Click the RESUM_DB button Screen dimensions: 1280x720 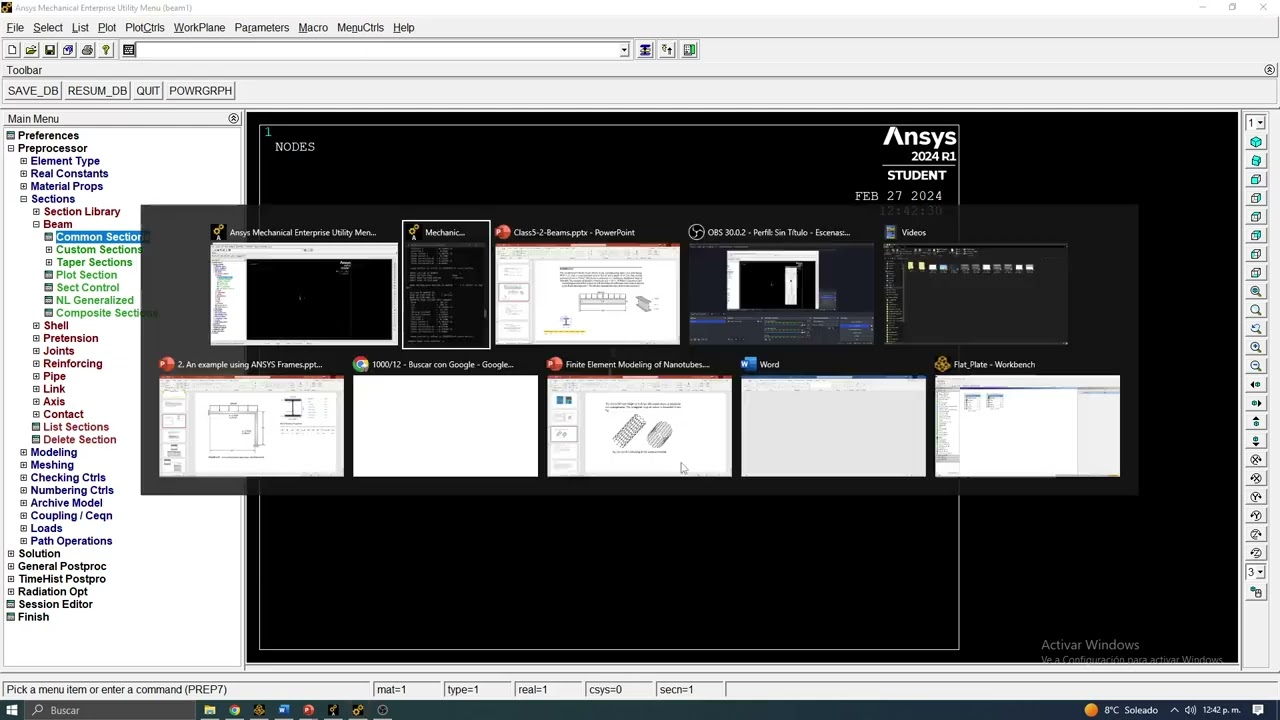pyautogui.click(x=97, y=91)
